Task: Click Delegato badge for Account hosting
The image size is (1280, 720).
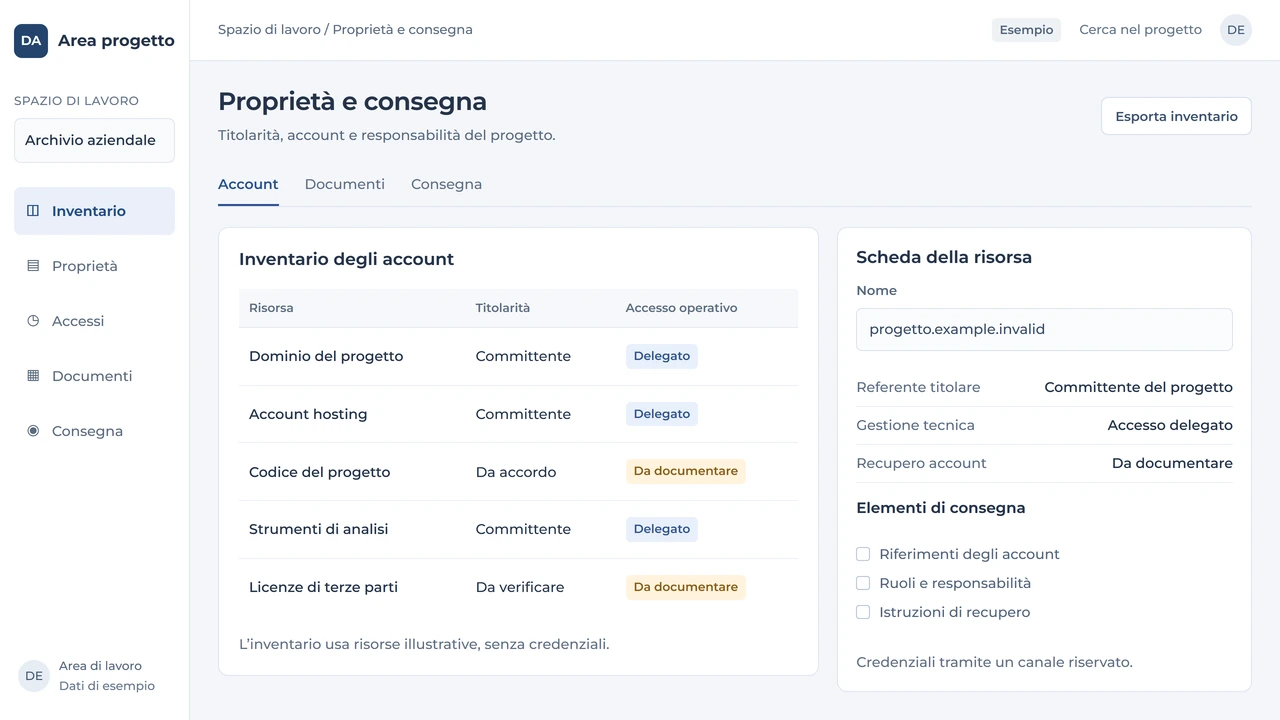Action: 662,414
